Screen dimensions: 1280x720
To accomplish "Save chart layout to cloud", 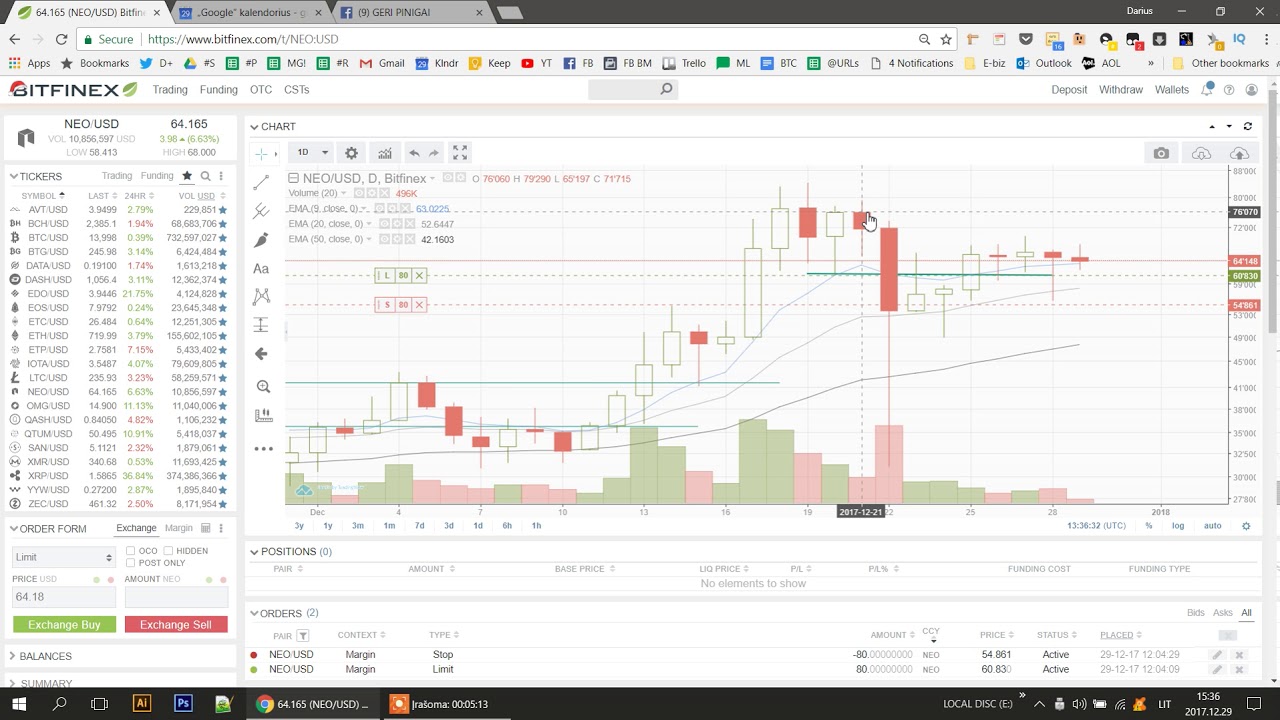I will (1239, 153).
